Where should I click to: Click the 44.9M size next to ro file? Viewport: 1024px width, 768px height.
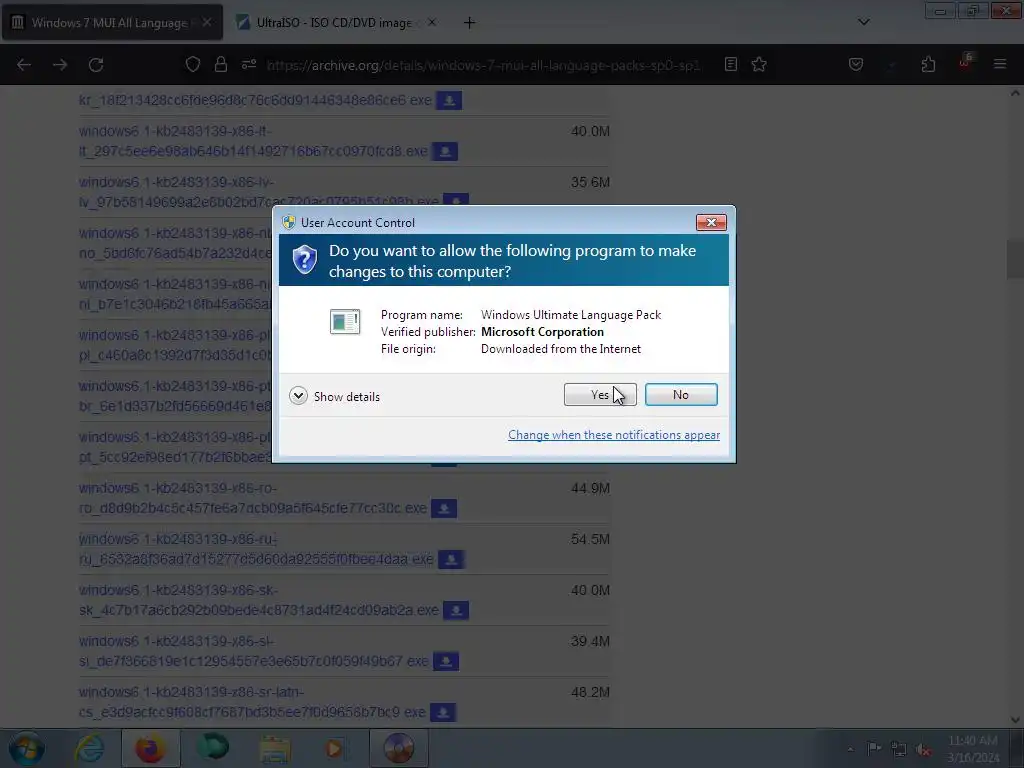click(x=590, y=488)
